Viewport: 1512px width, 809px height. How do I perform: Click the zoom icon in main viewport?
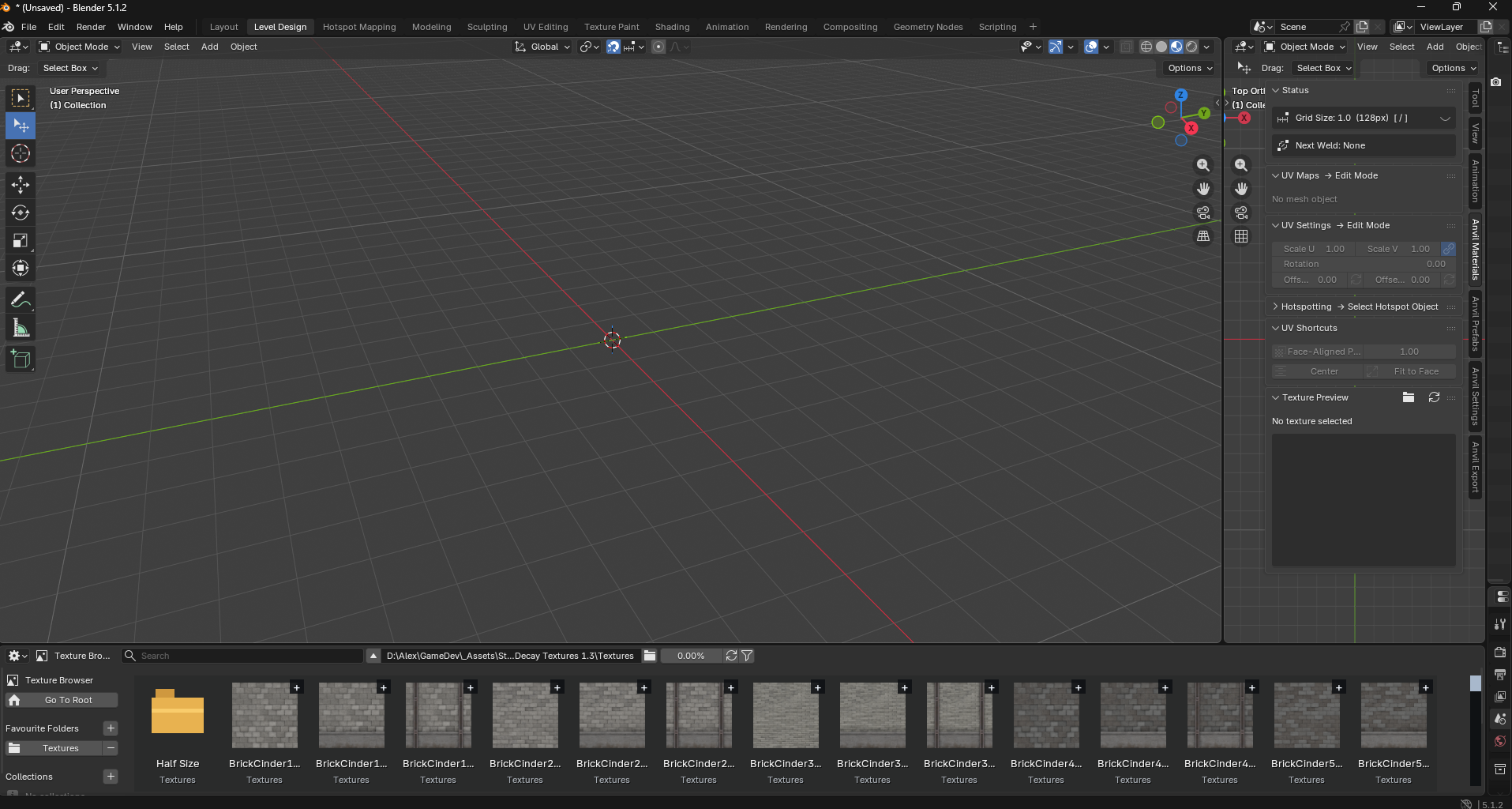(x=1203, y=165)
